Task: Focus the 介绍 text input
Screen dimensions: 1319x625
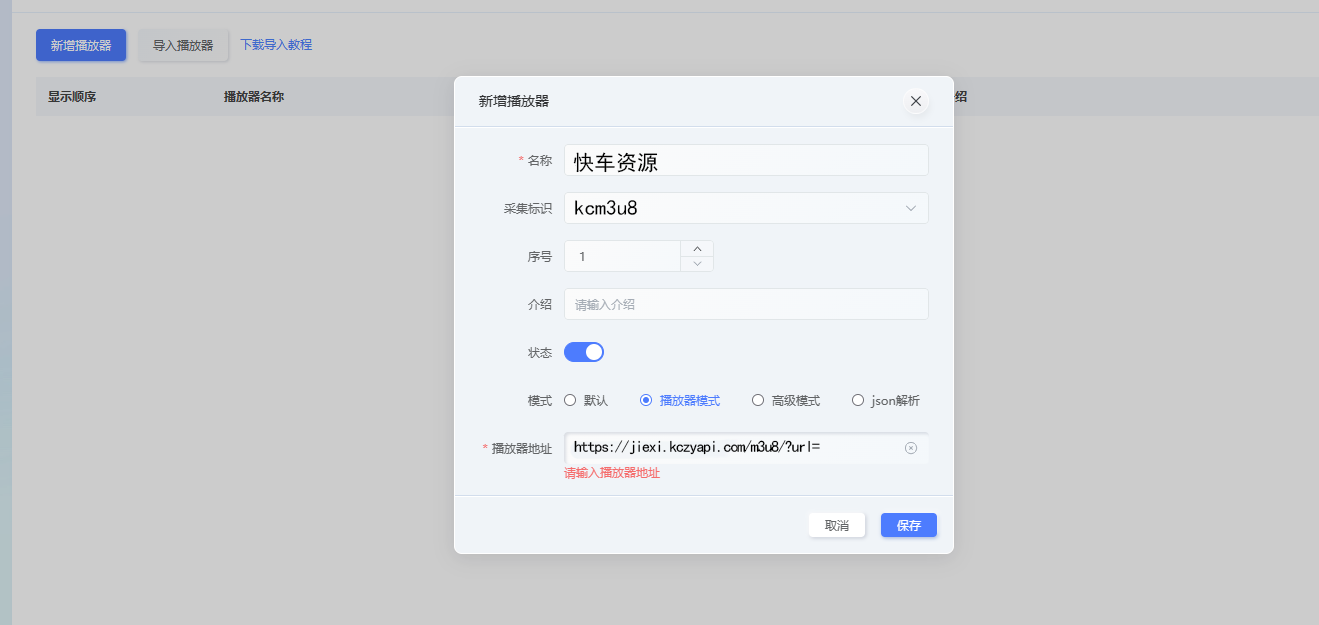Action: (745, 304)
